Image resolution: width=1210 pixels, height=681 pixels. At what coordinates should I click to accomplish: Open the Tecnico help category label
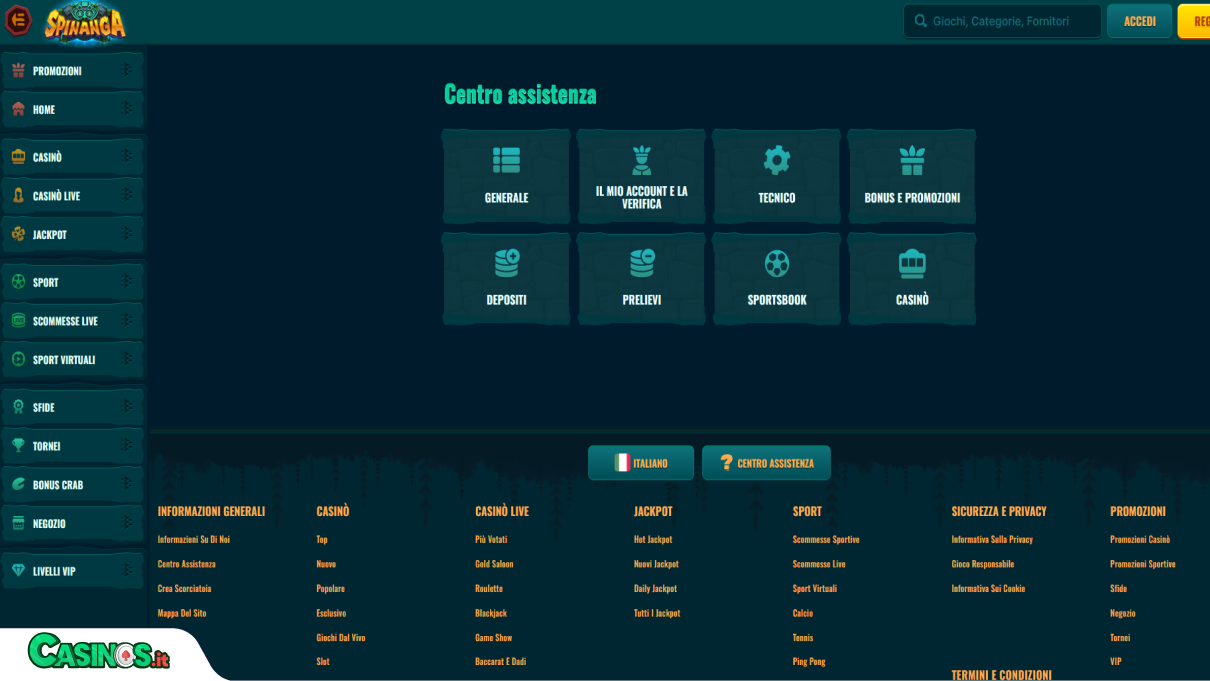(x=777, y=198)
